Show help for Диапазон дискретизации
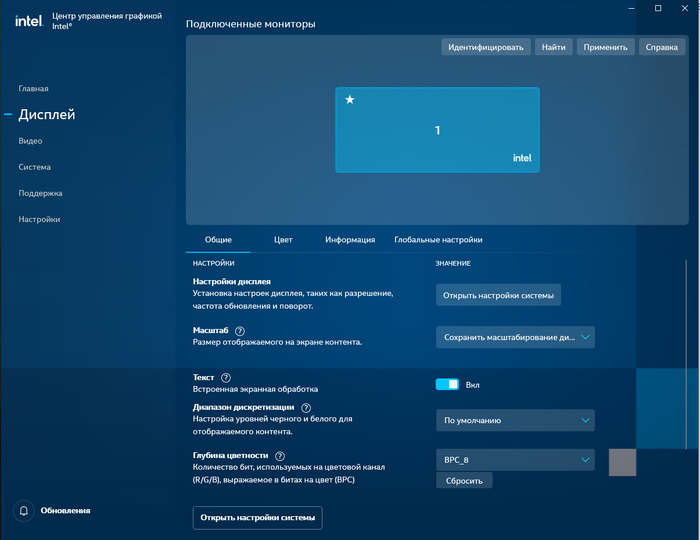 click(306, 408)
